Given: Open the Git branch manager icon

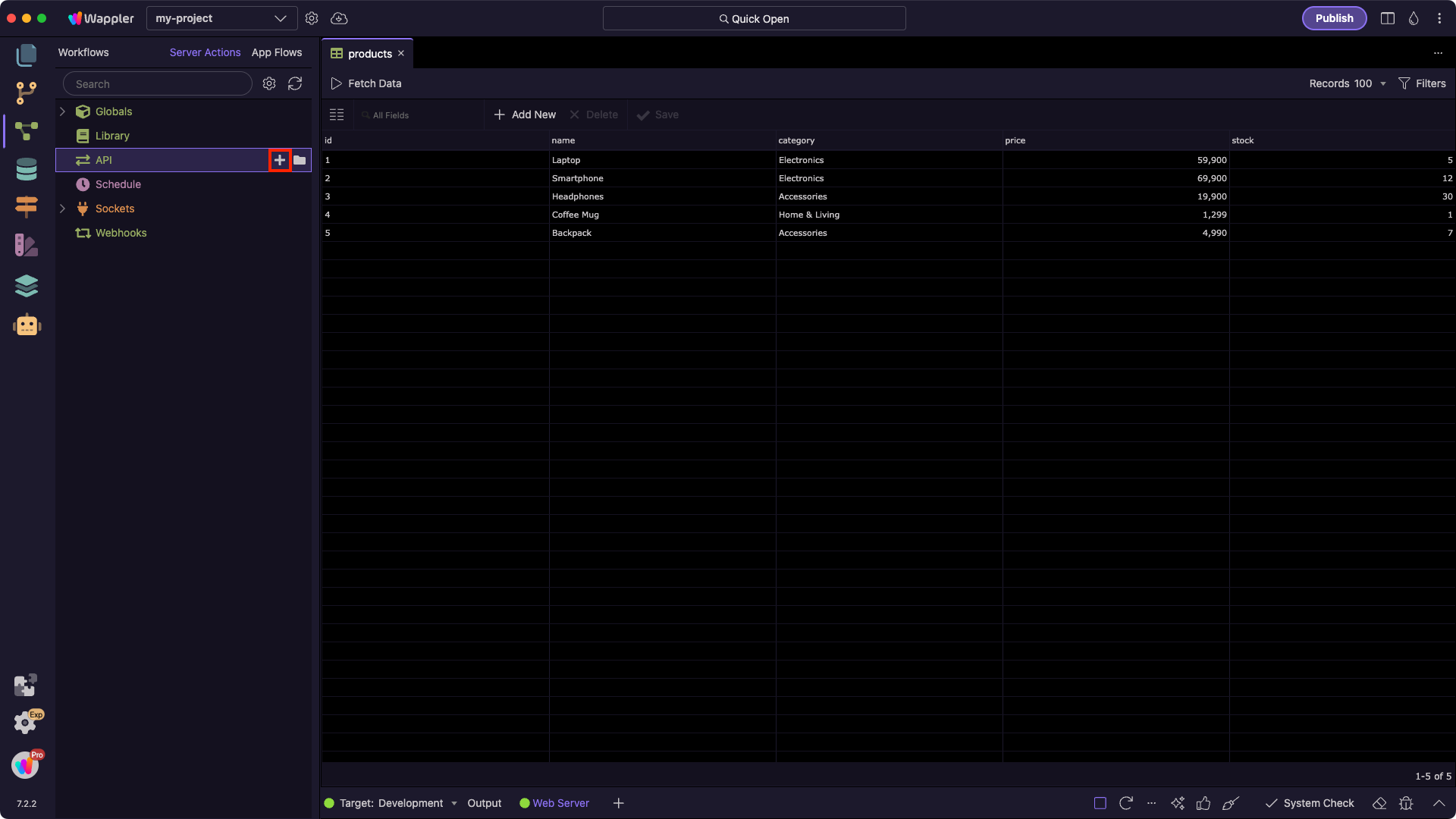Looking at the screenshot, I should click(x=27, y=93).
